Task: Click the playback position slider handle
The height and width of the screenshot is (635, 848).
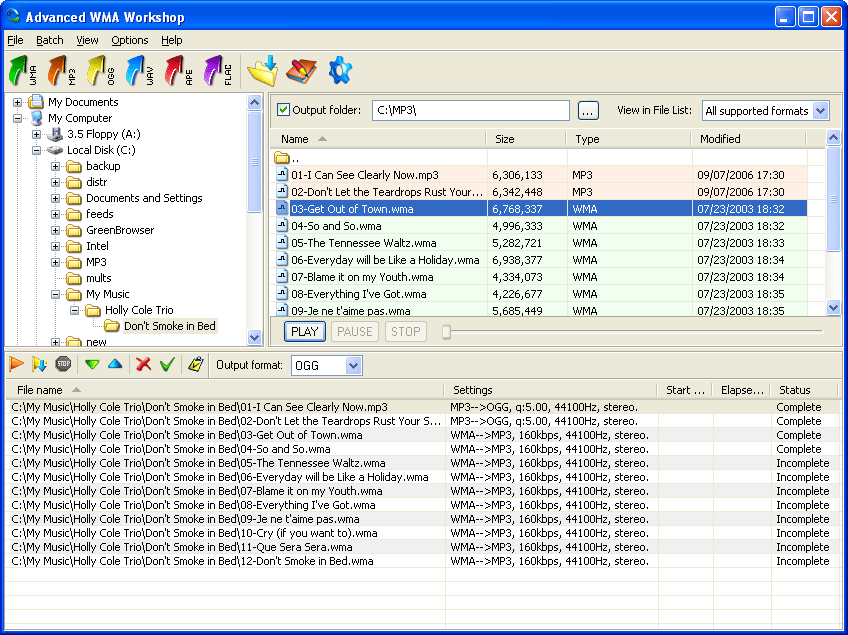Action: (446, 332)
